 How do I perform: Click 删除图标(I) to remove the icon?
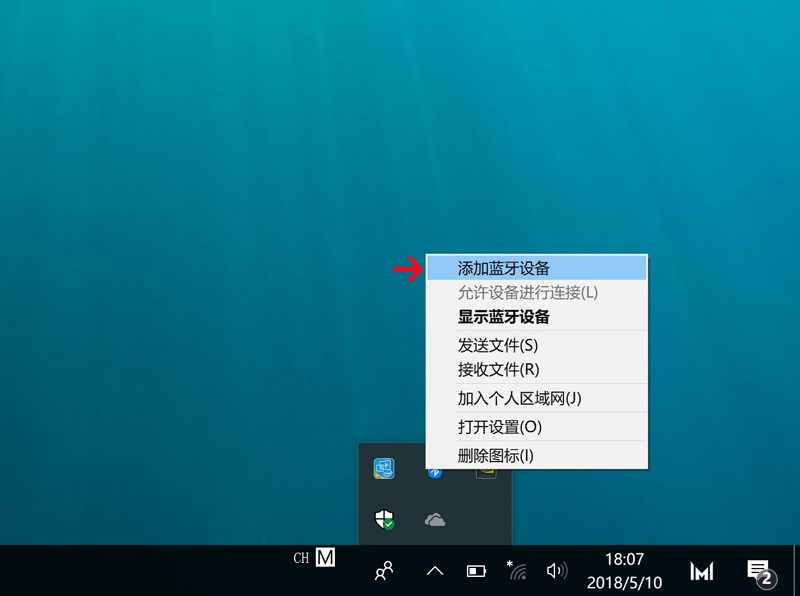(495, 456)
